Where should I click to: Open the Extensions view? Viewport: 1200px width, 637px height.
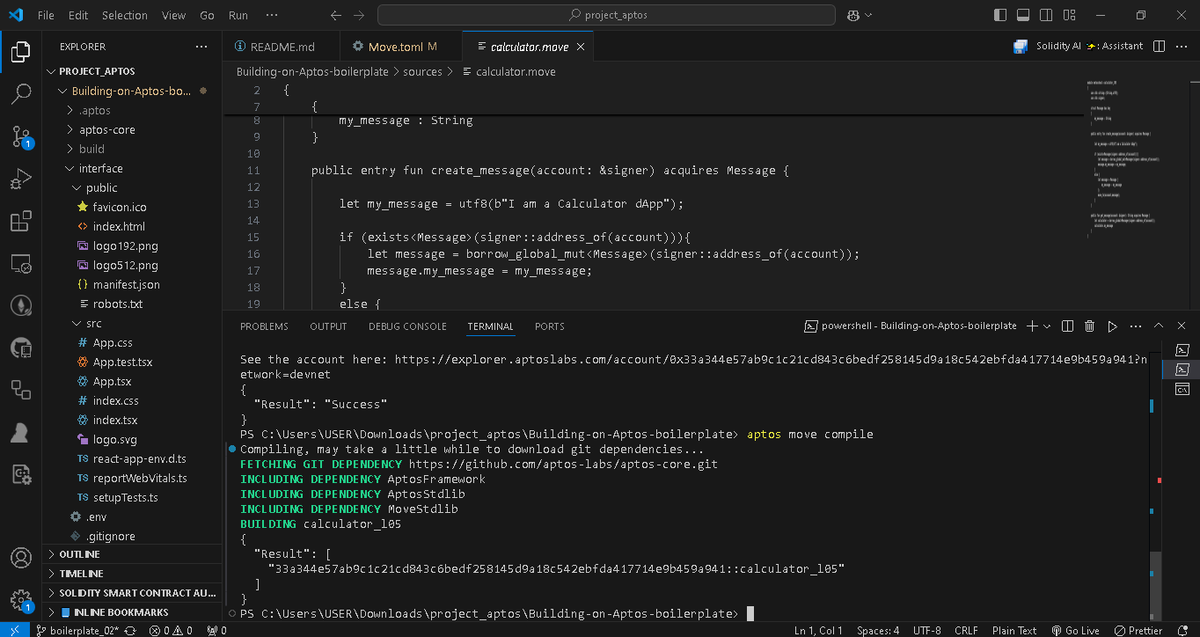point(21,222)
